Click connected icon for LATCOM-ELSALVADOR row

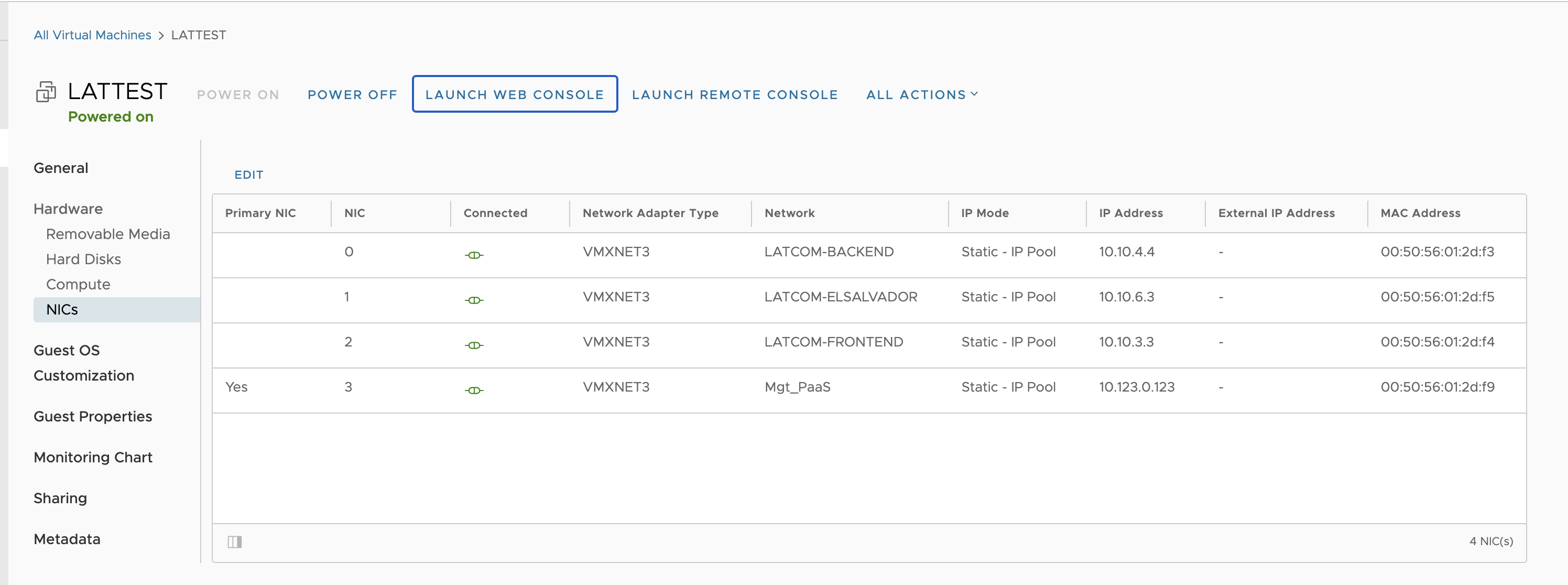pyautogui.click(x=474, y=300)
